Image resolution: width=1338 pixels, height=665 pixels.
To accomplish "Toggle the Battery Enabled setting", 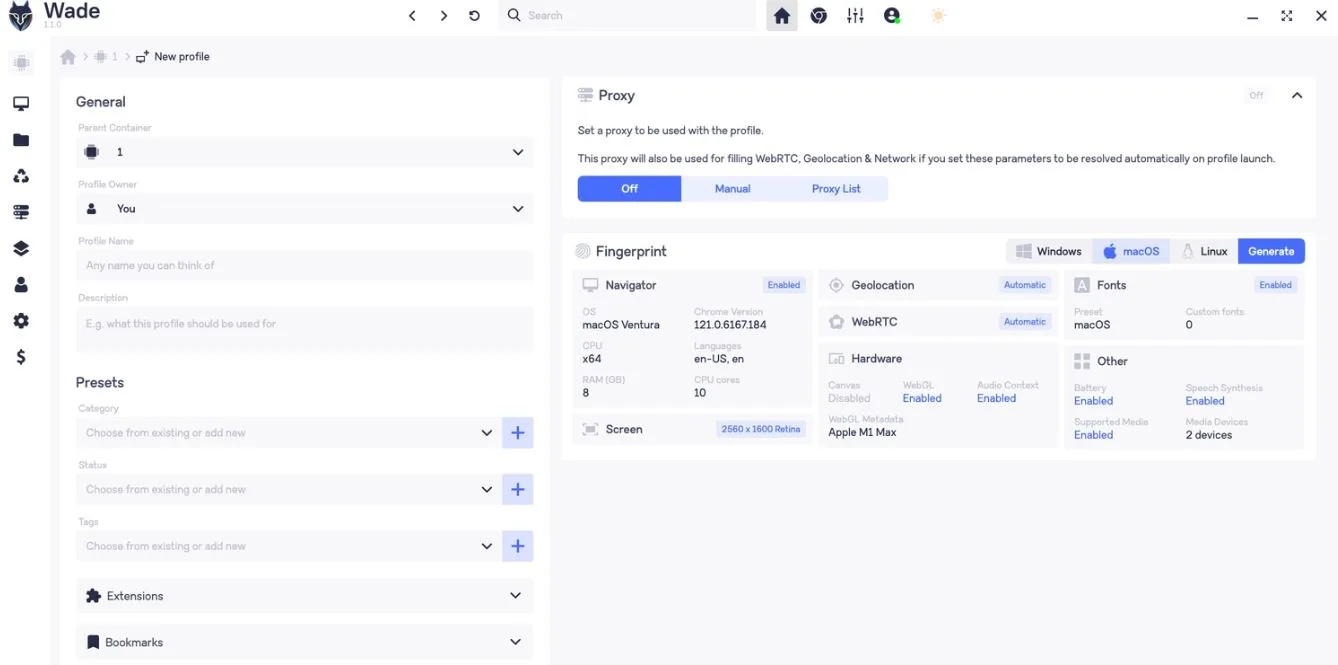I will tap(1093, 401).
